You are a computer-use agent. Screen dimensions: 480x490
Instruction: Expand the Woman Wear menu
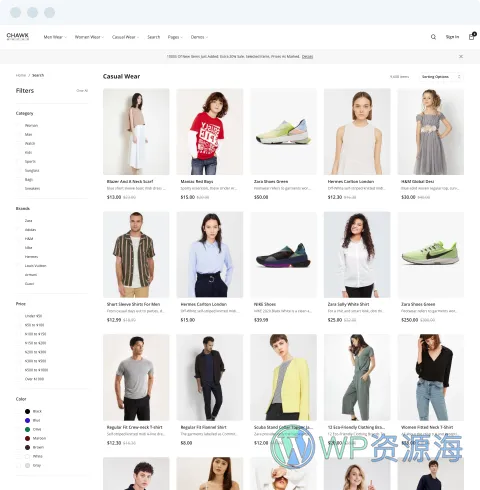click(x=89, y=37)
